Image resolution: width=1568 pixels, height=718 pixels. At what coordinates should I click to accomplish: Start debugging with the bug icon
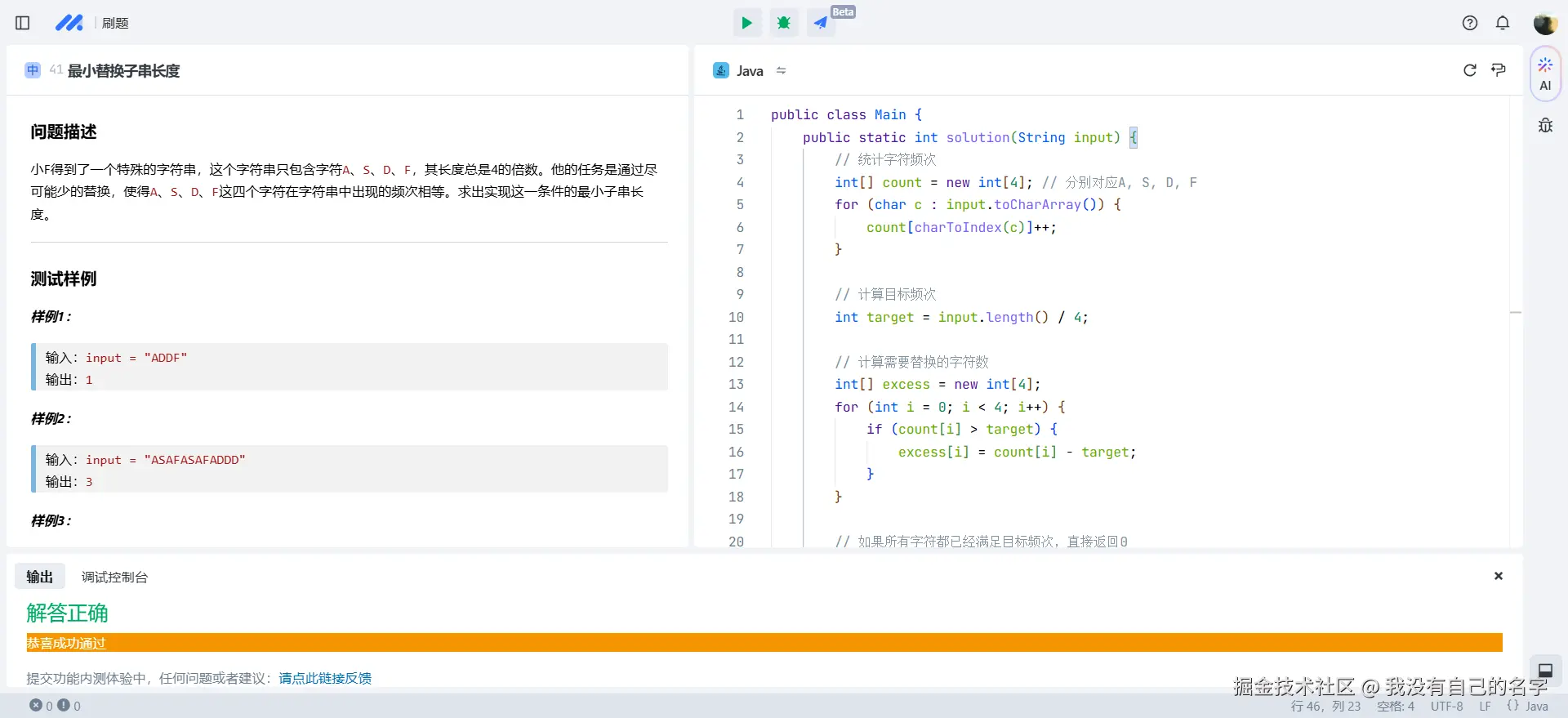click(x=784, y=23)
